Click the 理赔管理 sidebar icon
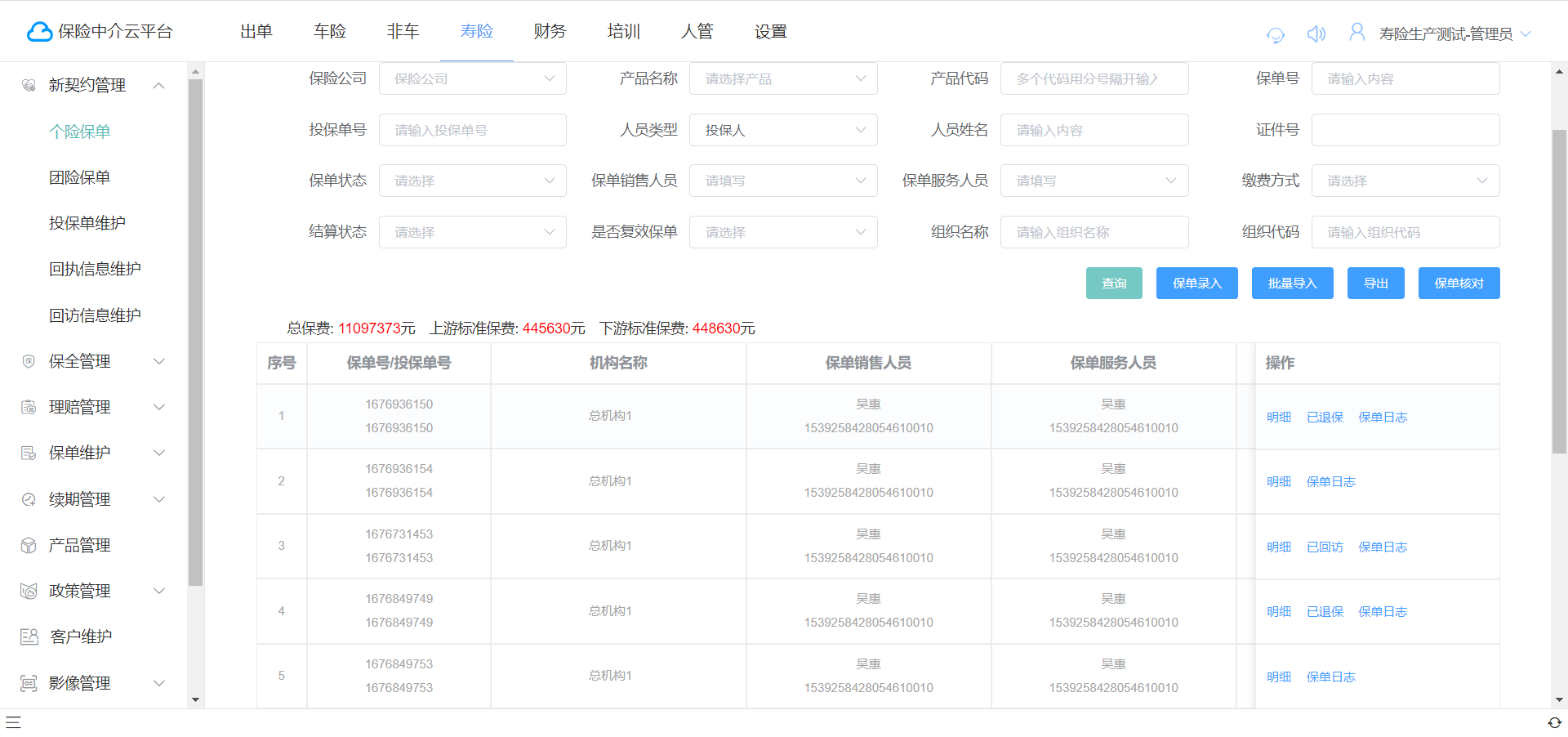This screenshot has height=737, width=1568. click(x=29, y=407)
